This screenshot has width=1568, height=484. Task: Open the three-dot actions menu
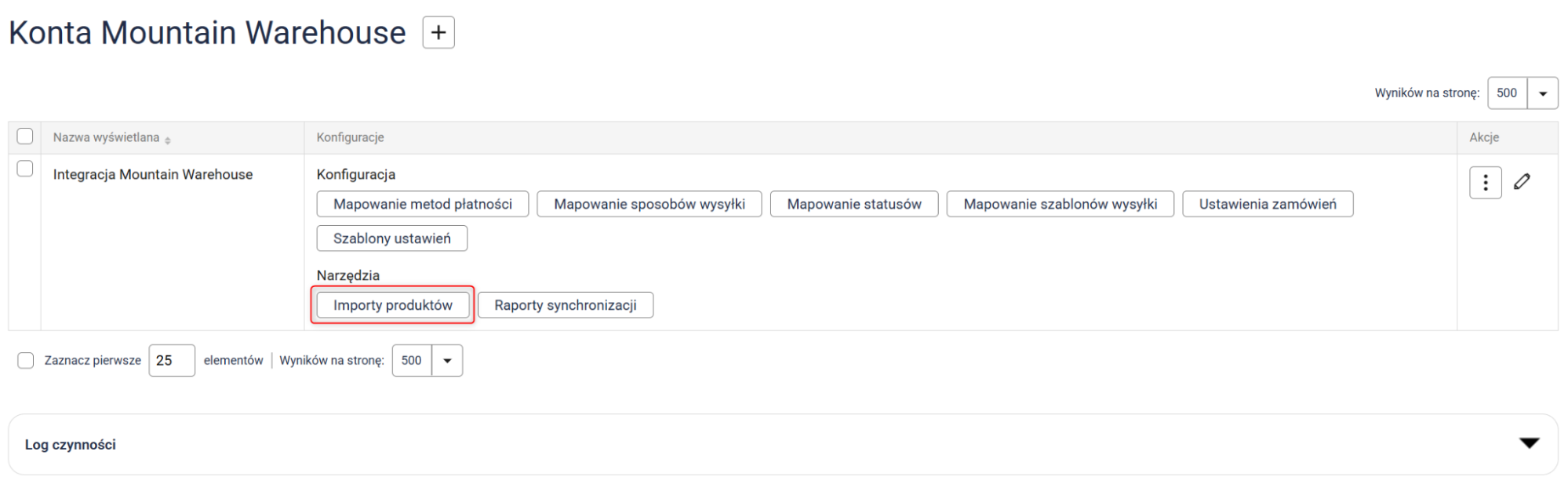[x=1485, y=183]
